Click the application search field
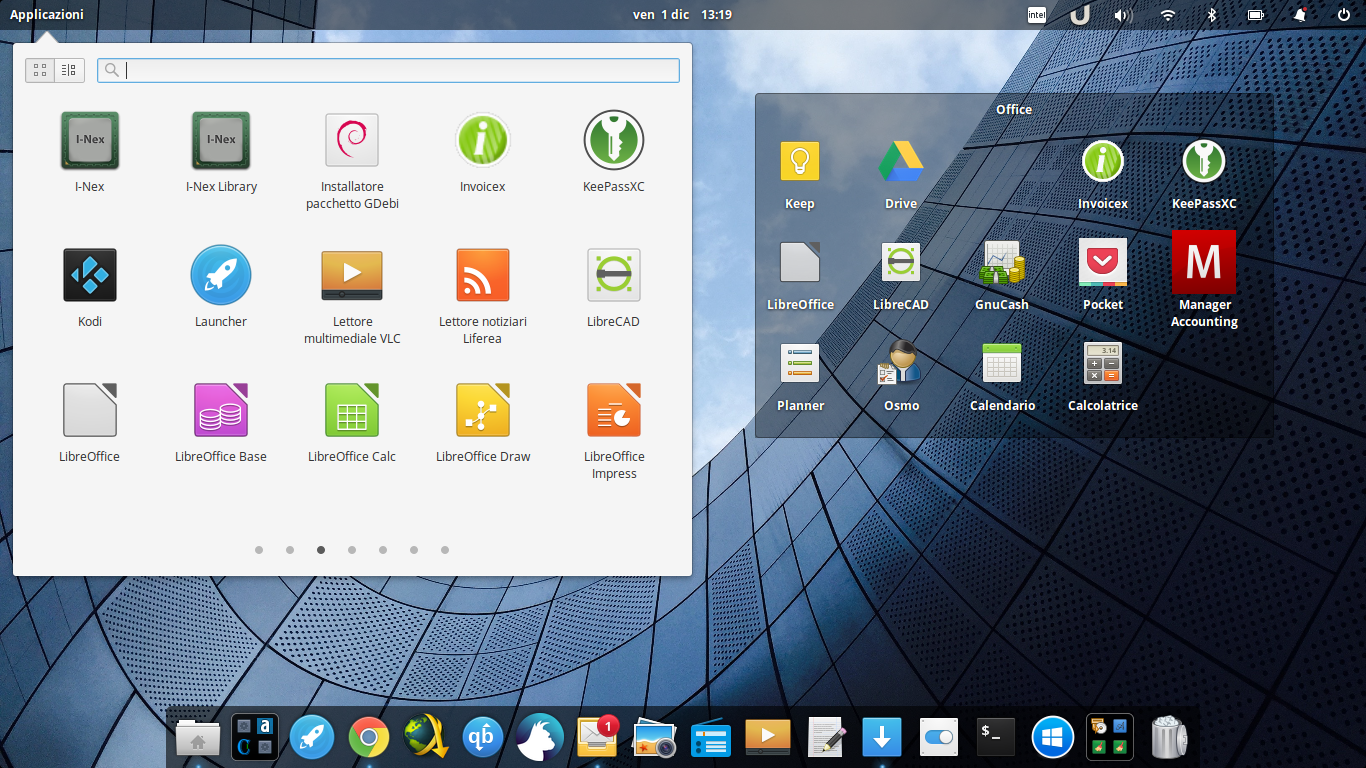The image size is (1366, 768). [x=389, y=70]
